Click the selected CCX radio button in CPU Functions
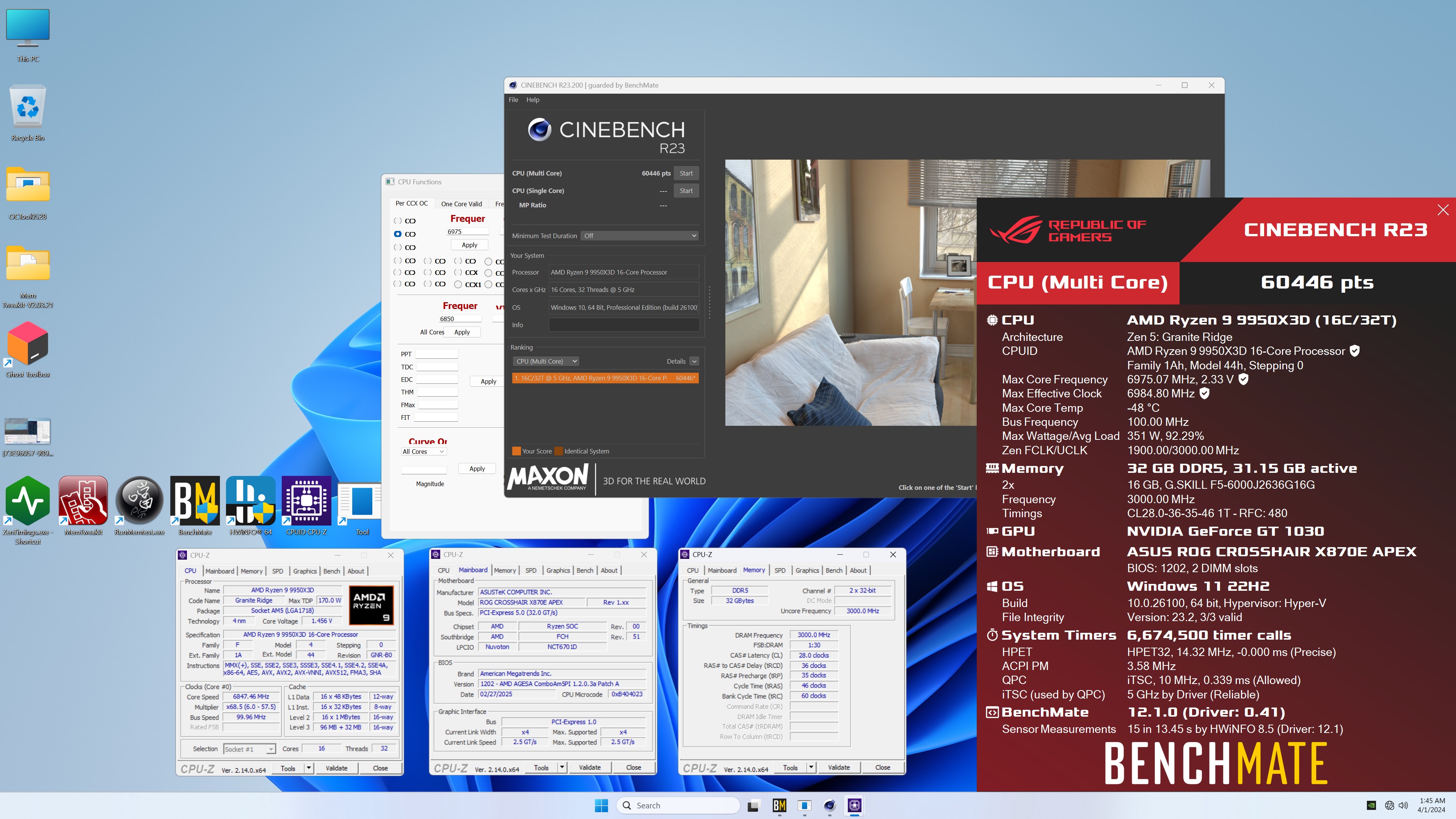1456x819 pixels. click(x=397, y=234)
